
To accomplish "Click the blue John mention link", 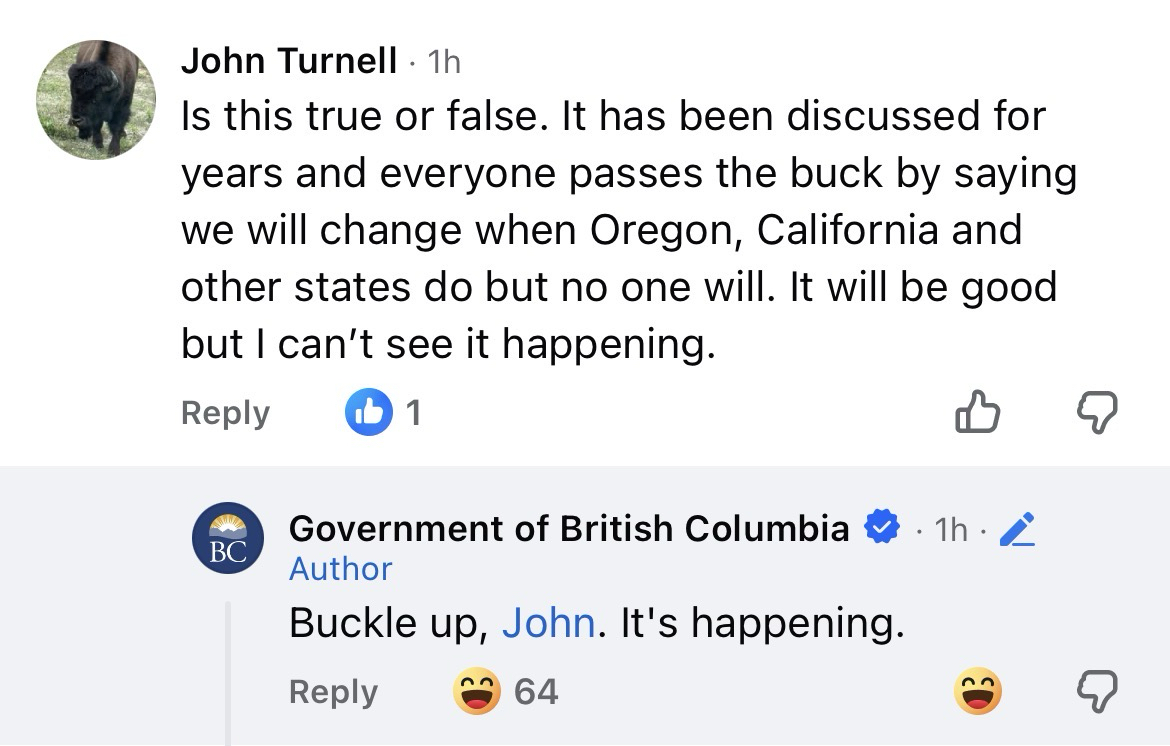I will (x=549, y=624).
